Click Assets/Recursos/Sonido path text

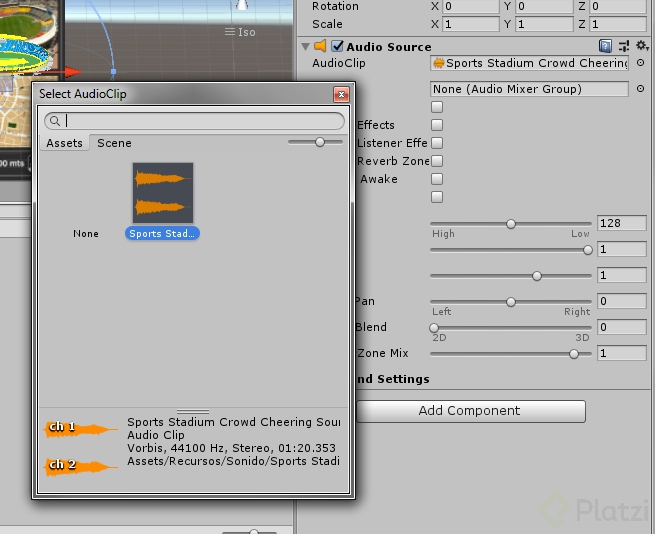coord(233,461)
